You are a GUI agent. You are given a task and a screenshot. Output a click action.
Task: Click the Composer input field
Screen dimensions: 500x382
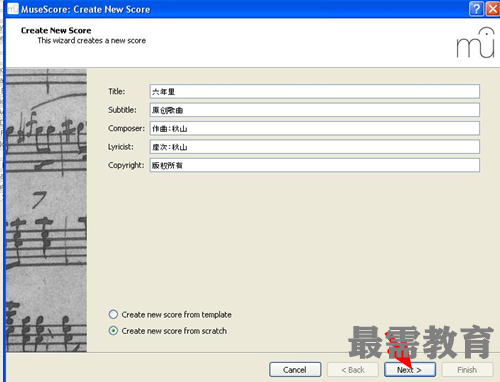(315, 128)
